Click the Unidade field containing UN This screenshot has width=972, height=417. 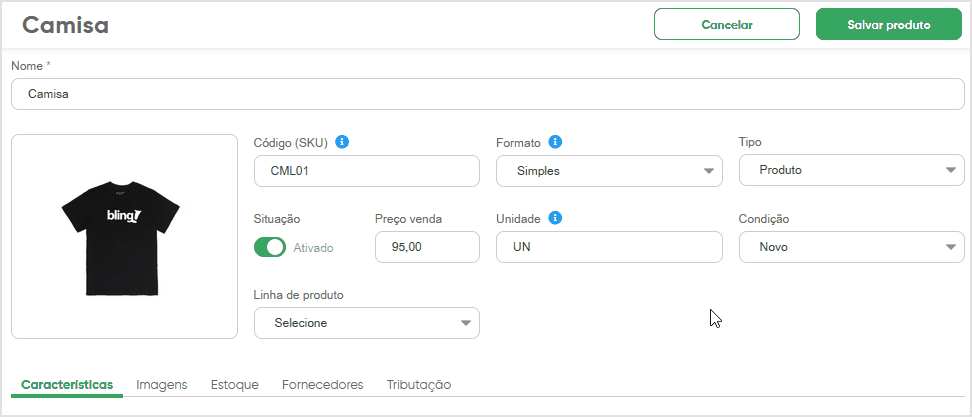(x=609, y=247)
